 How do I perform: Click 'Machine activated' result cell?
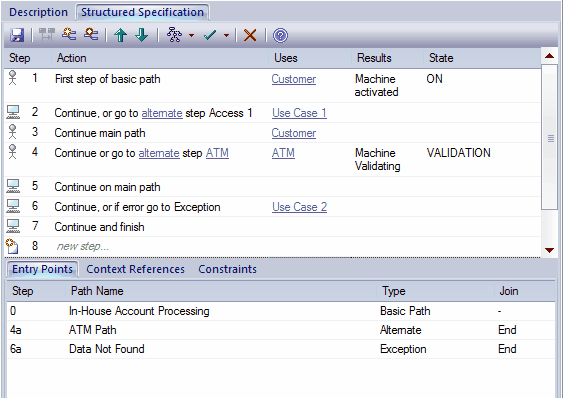pos(376,85)
